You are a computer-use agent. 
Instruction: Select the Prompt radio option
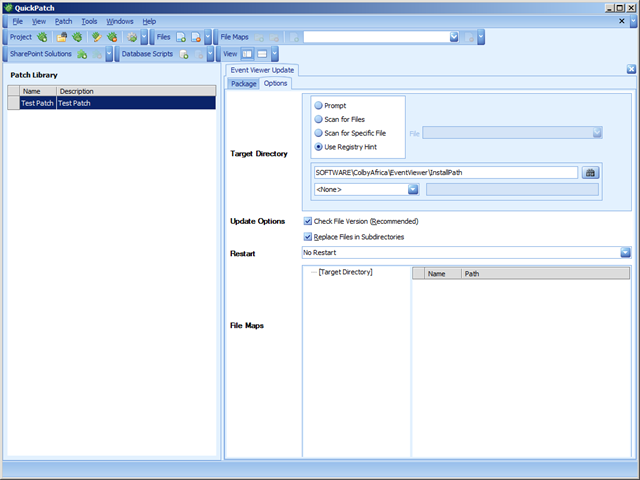pyautogui.click(x=319, y=105)
